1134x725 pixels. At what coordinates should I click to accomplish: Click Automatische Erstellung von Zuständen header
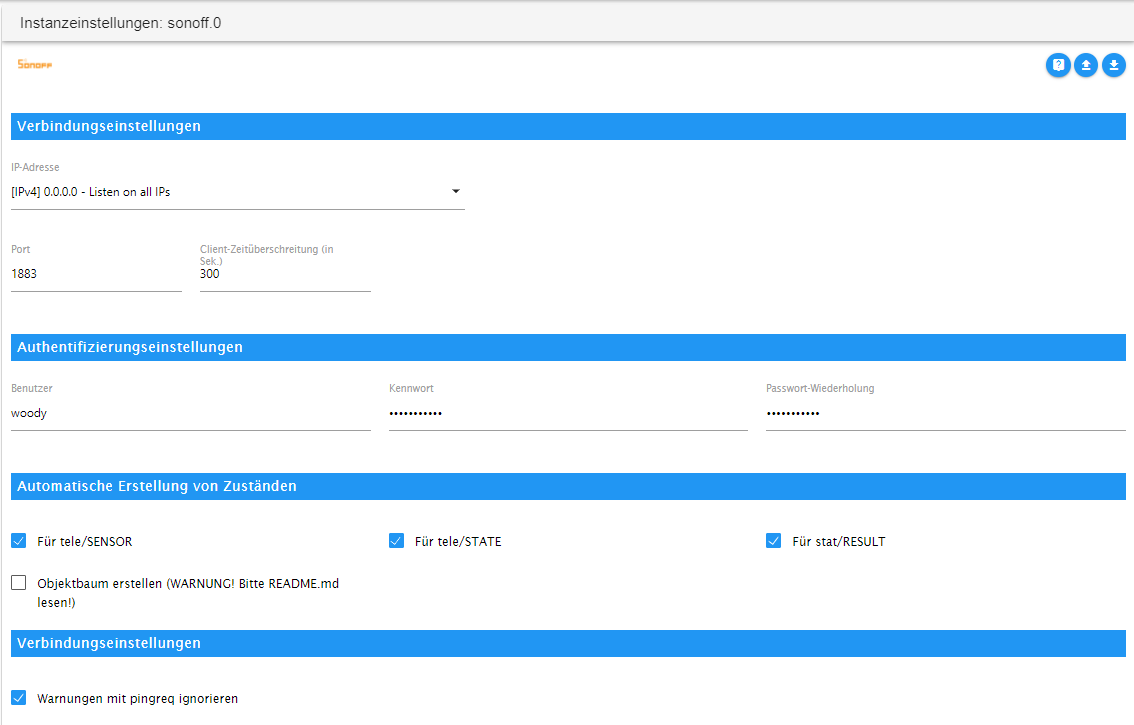pos(568,486)
